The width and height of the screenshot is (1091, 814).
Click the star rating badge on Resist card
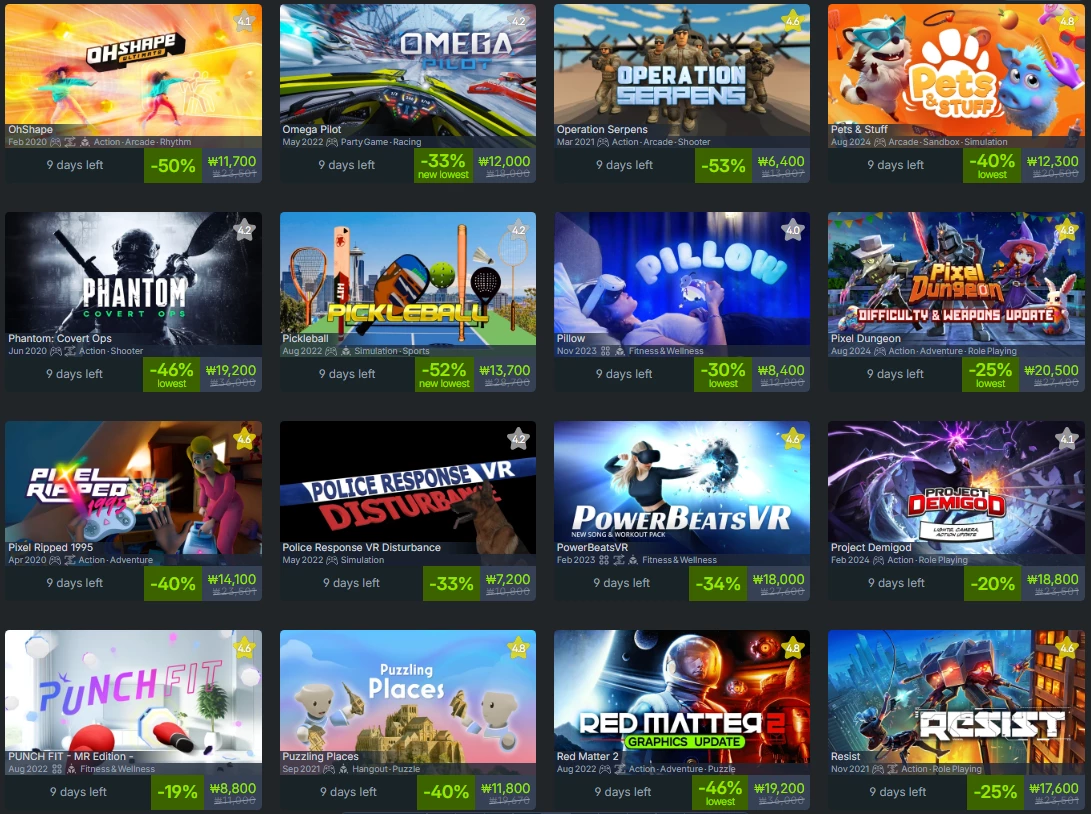(x=1067, y=648)
